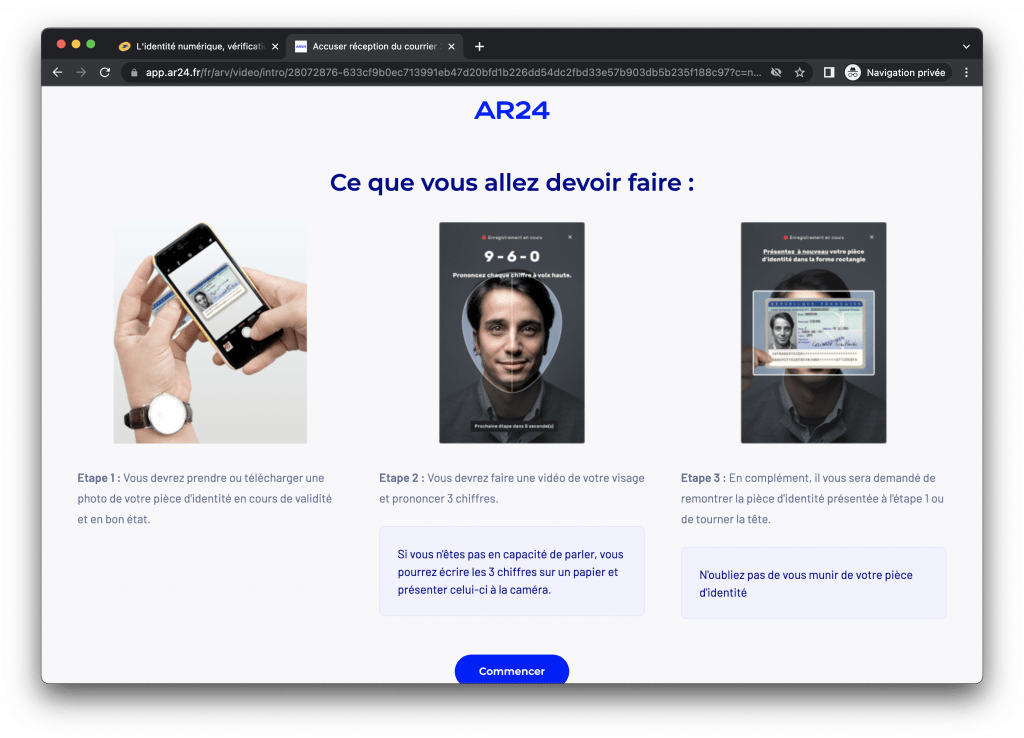Expand the tab search chevron
The width and height of the screenshot is (1024, 738).
(967, 46)
